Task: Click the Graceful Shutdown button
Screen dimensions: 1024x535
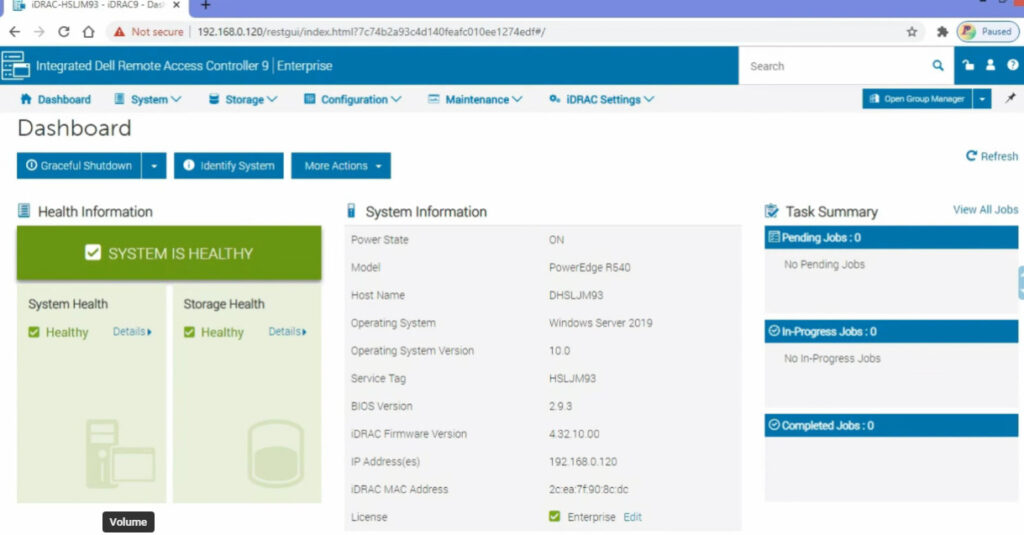Action: [x=79, y=166]
